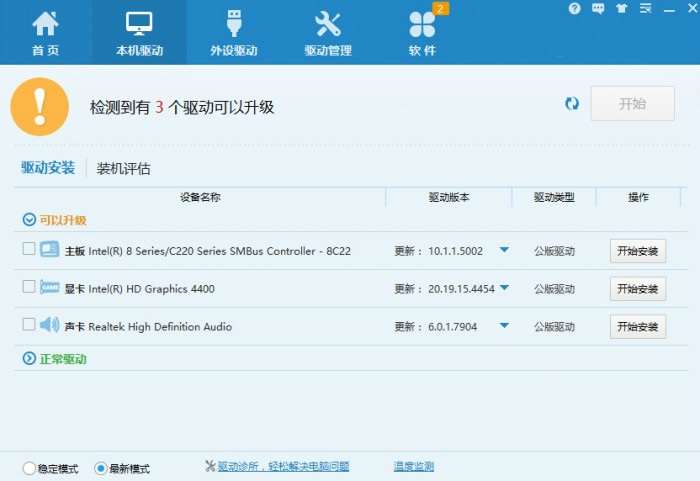Minimize the window
700x481 pixels.
click(x=669, y=9)
